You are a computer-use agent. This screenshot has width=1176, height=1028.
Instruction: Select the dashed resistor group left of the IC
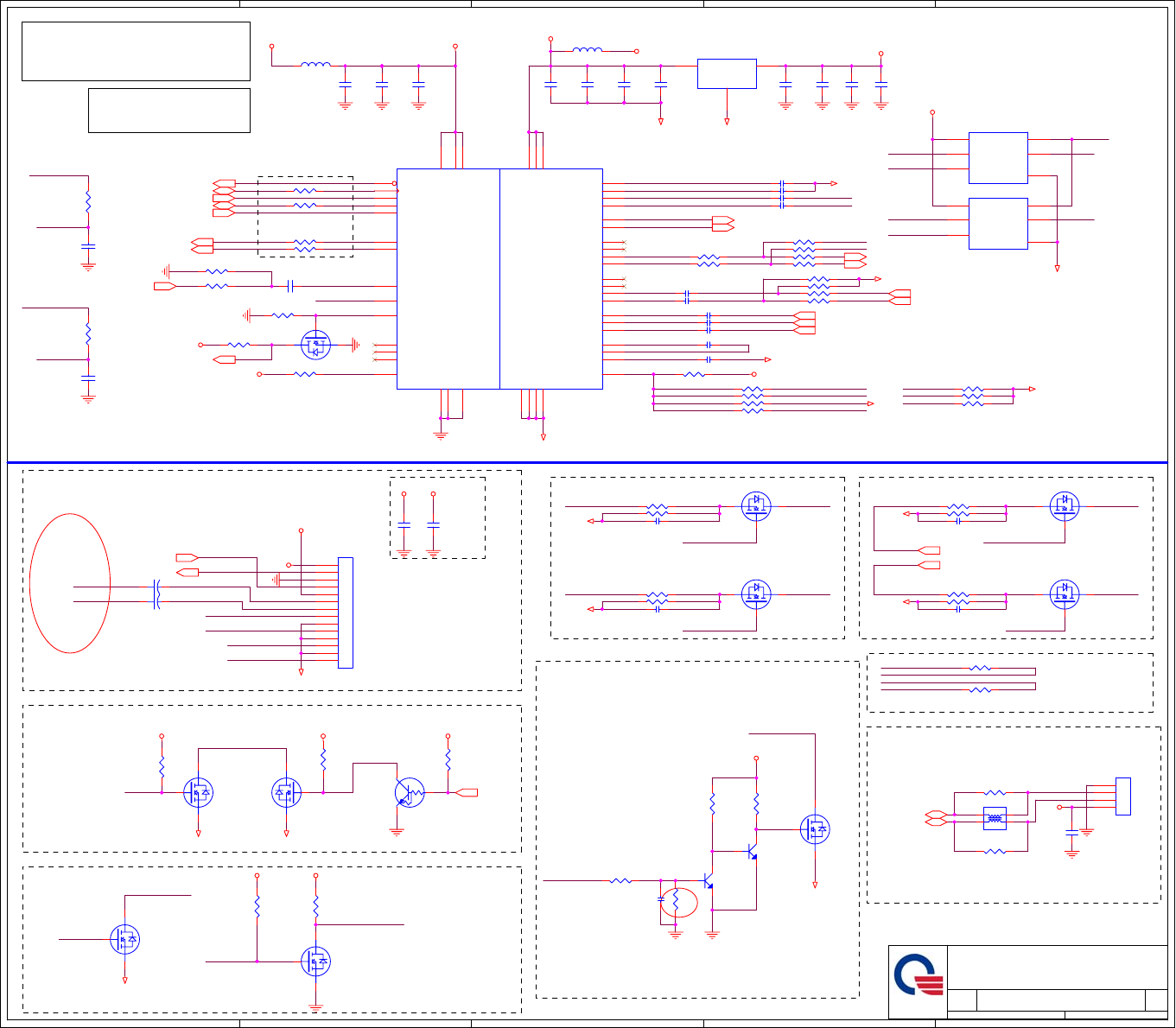[x=306, y=216]
